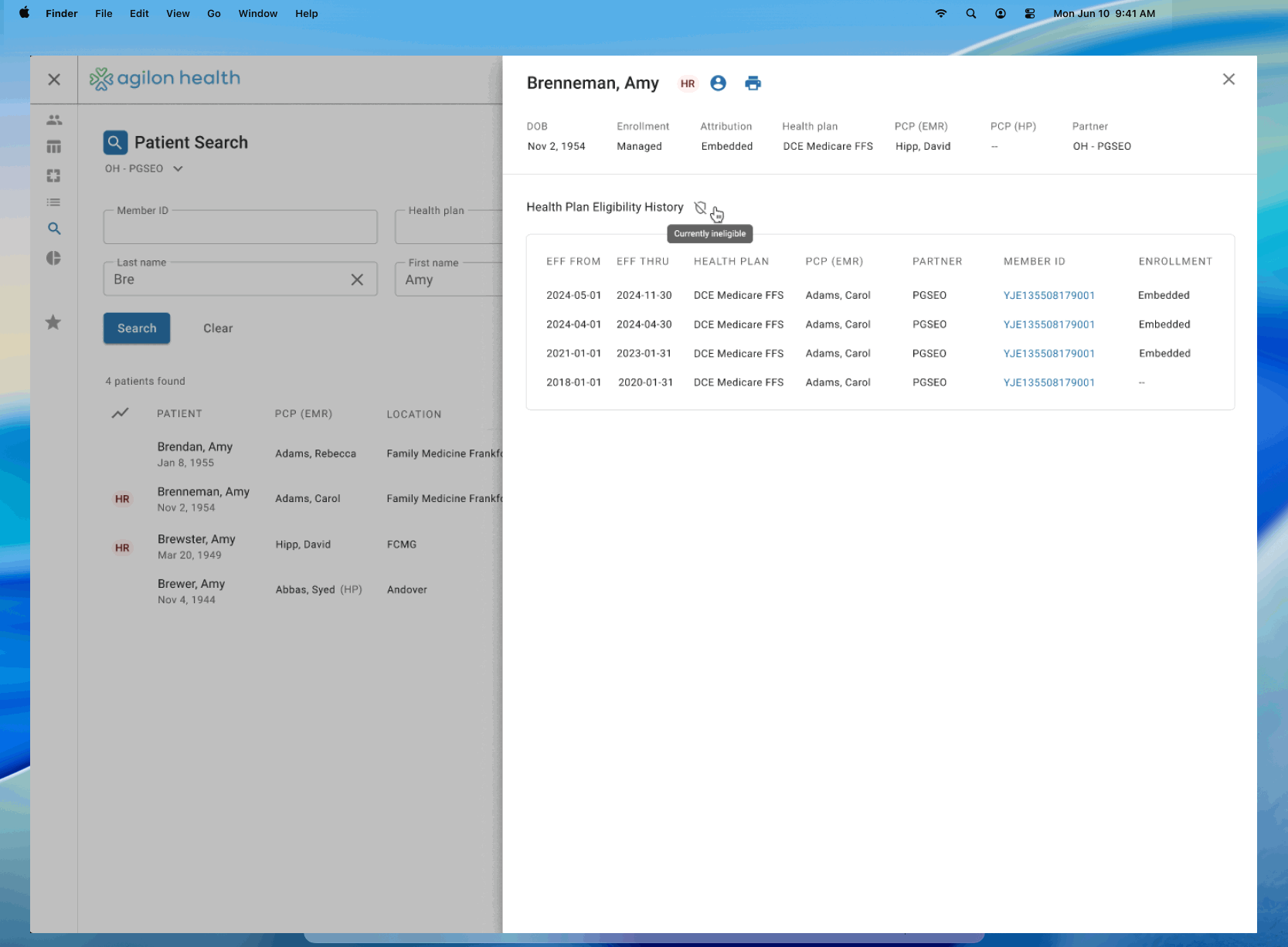The height and width of the screenshot is (947, 1288).
Task: Click the EFF THRU column header
Action: coord(643,261)
